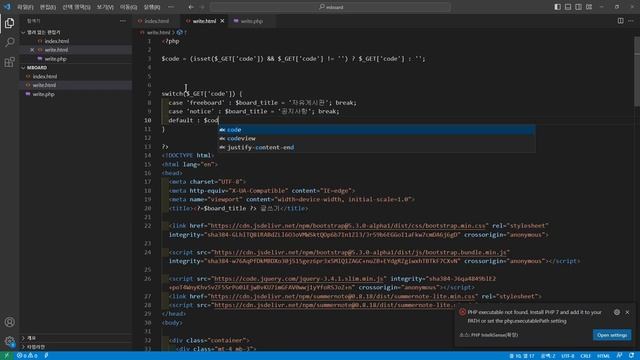Open the 보기(V) menu
640x360 pixels.
[x=105, y=7]
